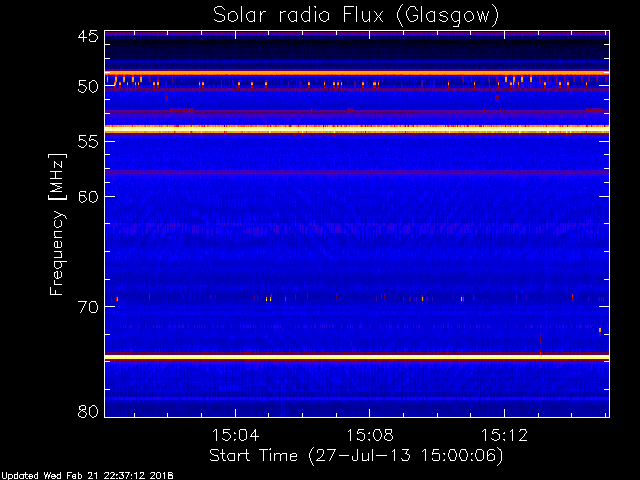
Task: Click the 55 frequency tick label
Action: coord(88,141)
